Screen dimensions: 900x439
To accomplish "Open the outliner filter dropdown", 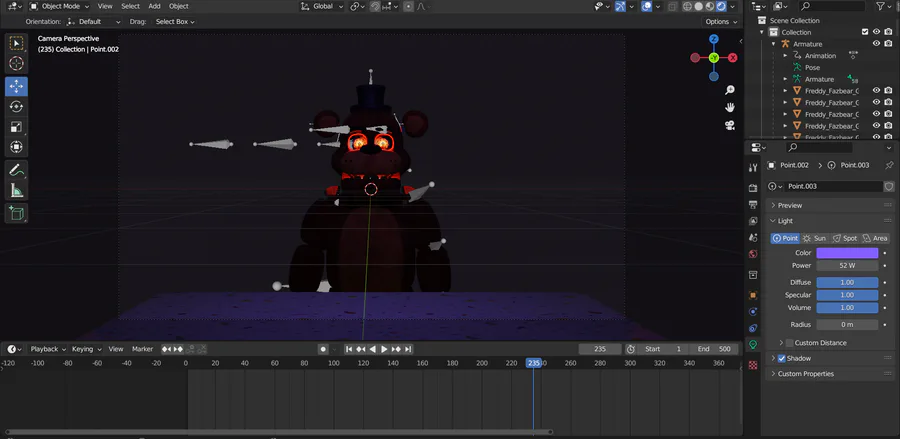I will coord(883,6).
